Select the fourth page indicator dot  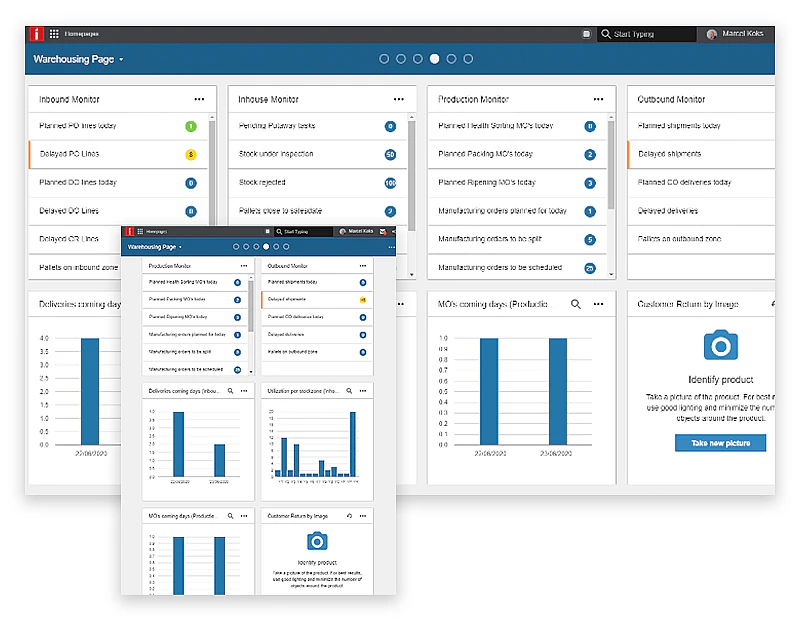[x=434, y=58]
